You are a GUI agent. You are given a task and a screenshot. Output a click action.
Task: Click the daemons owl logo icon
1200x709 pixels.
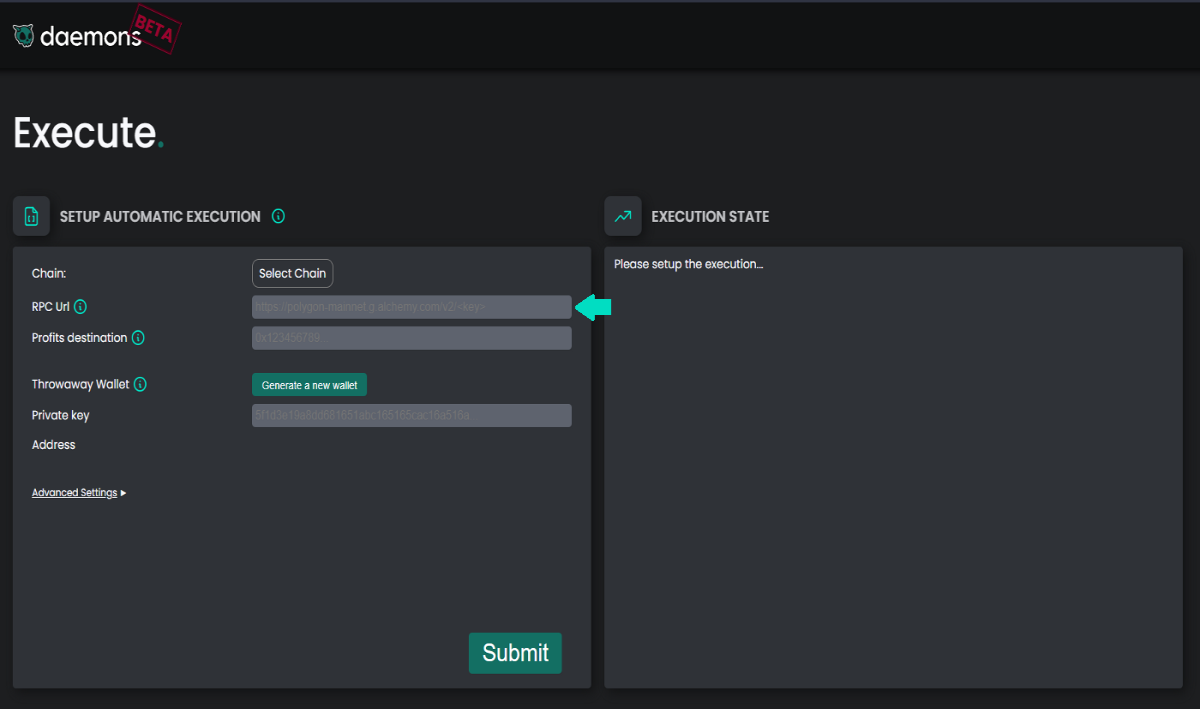click(x=23, y=36)
